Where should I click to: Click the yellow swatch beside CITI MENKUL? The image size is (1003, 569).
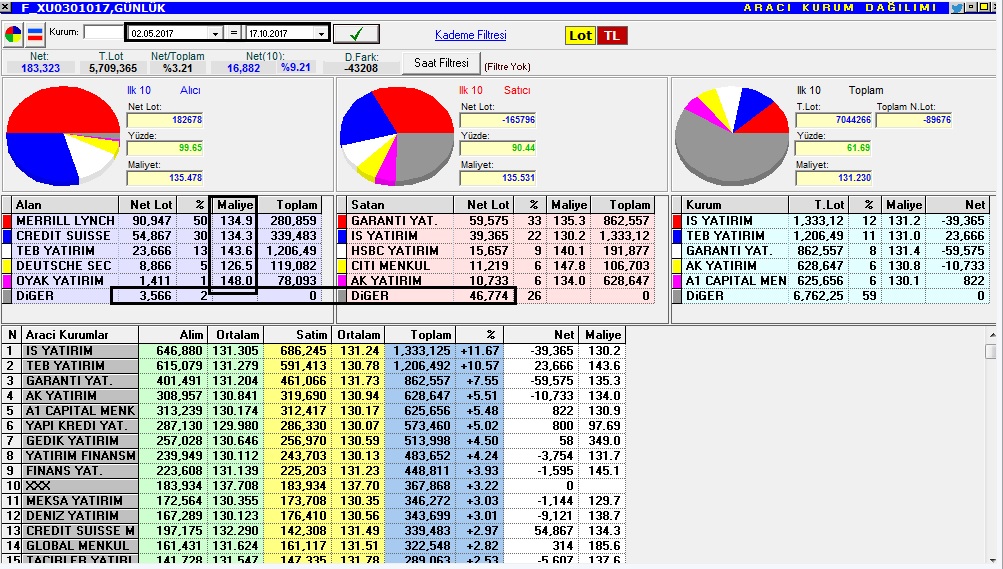point(343,266)
